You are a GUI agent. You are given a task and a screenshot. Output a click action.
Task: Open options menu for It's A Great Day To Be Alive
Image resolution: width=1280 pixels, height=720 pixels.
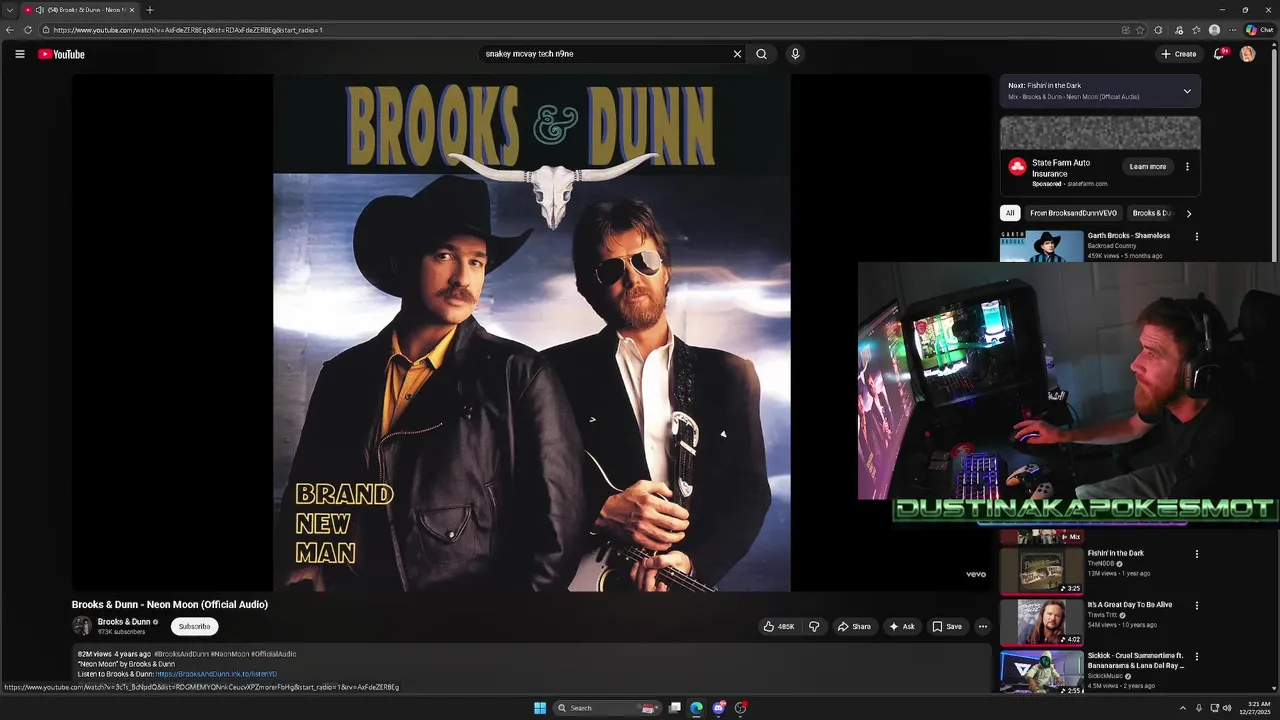pos(1196,605)
